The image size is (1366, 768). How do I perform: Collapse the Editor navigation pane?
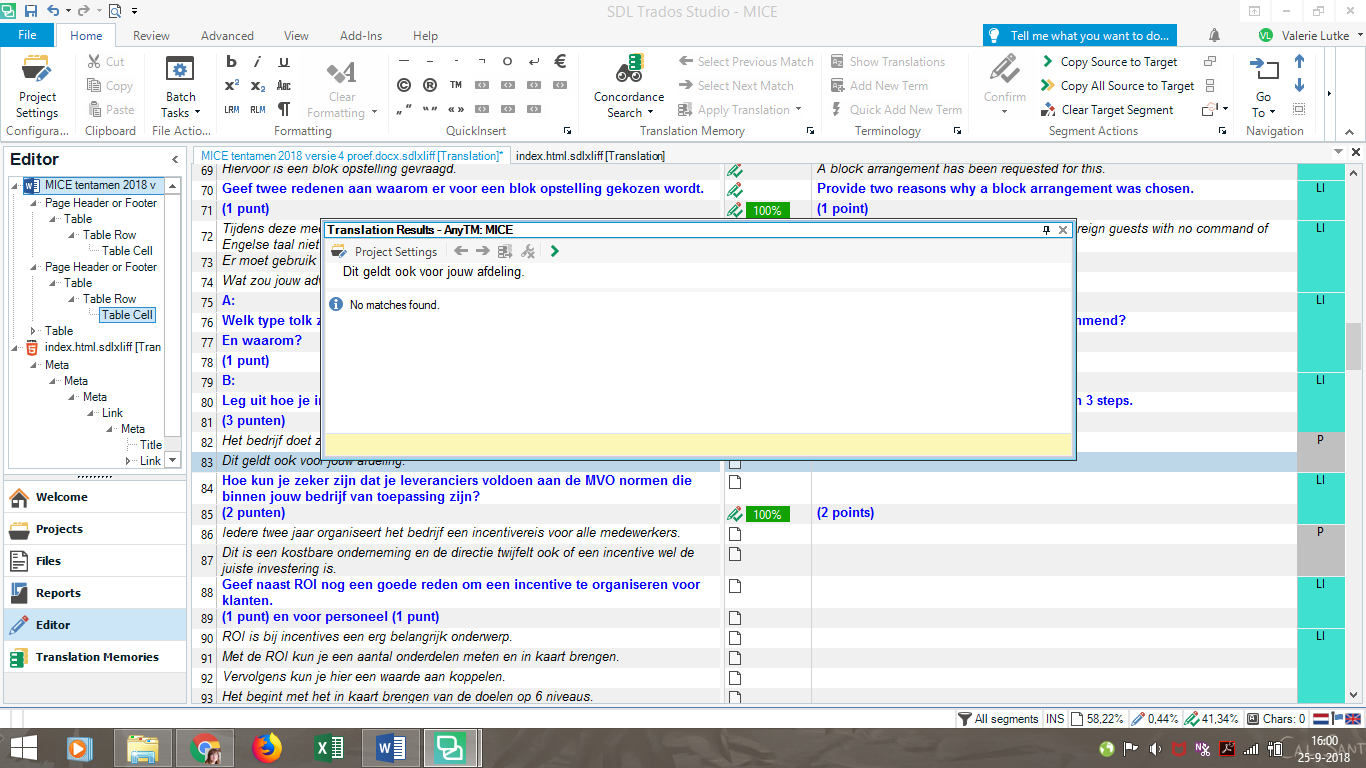tap(175, 159)
